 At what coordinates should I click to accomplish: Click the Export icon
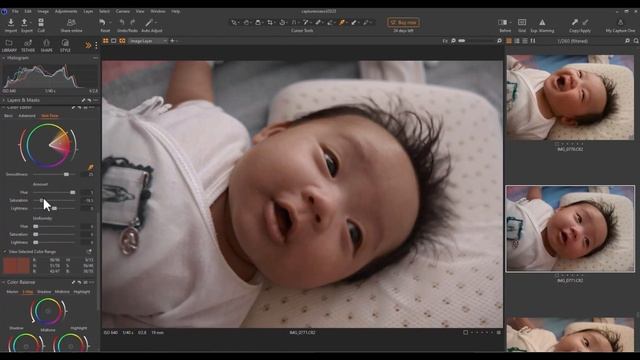click(24, 22)
